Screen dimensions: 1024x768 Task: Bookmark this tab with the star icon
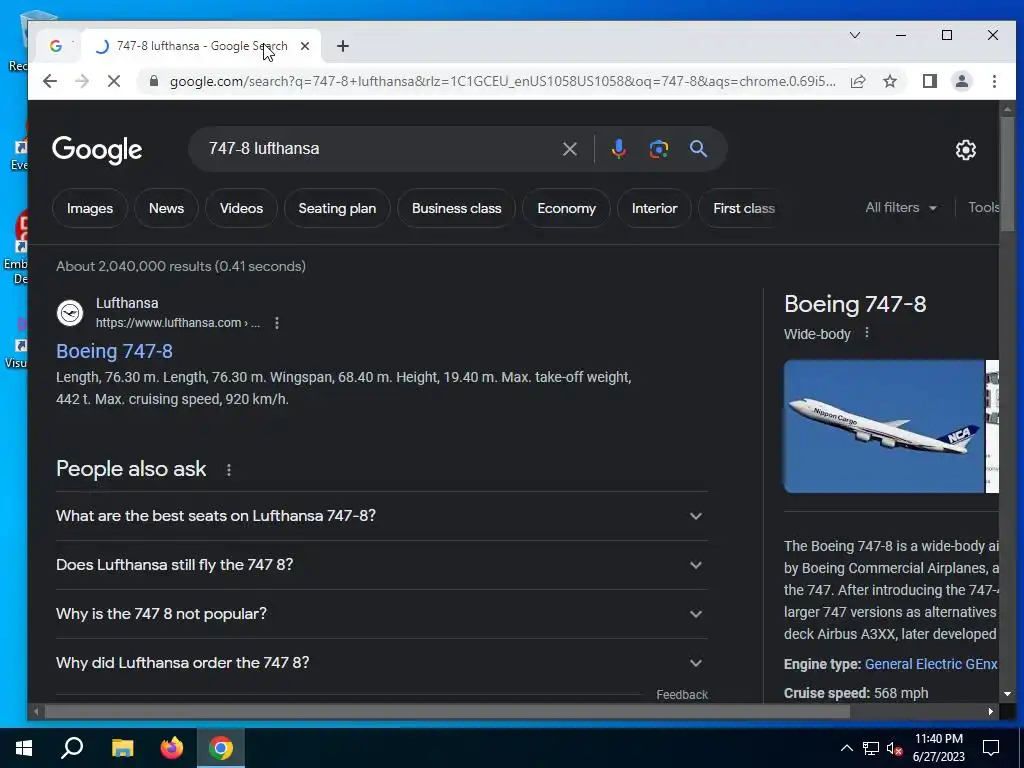(x=889, y=81)
